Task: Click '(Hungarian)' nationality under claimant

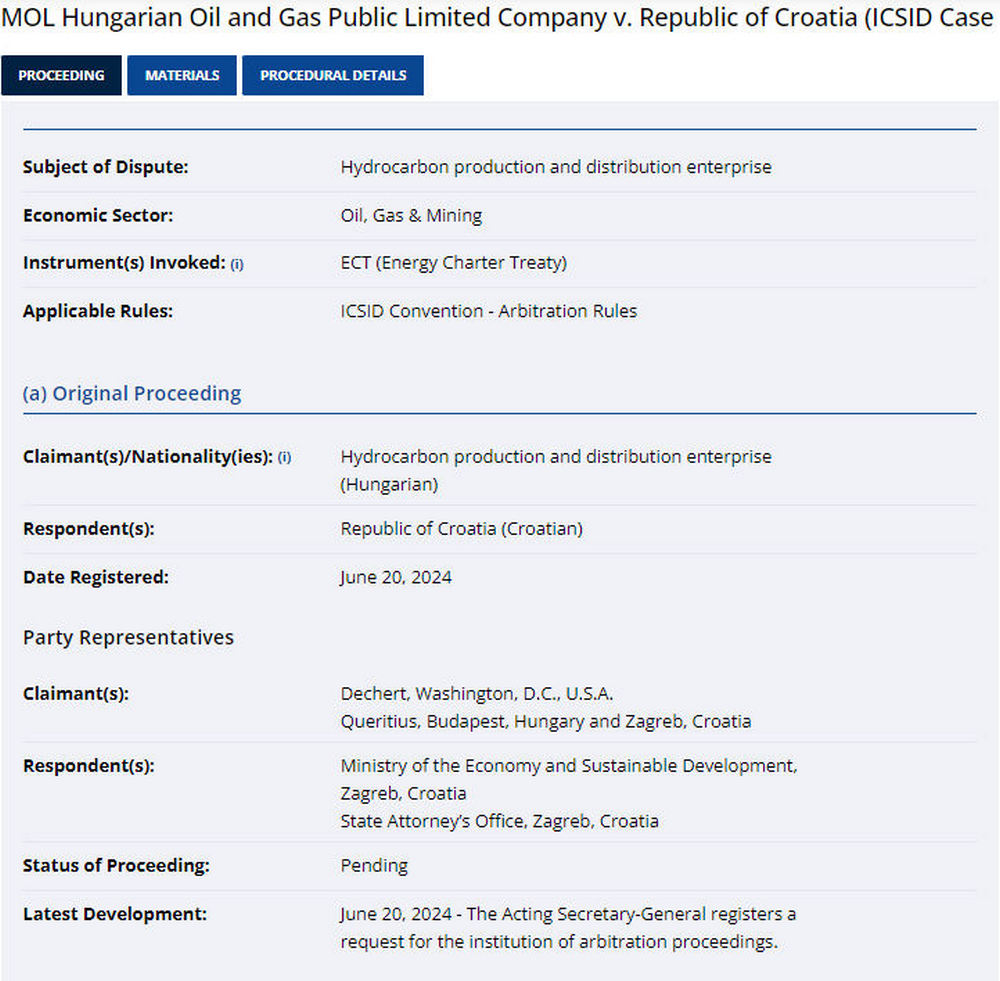Action: [390, 485]
